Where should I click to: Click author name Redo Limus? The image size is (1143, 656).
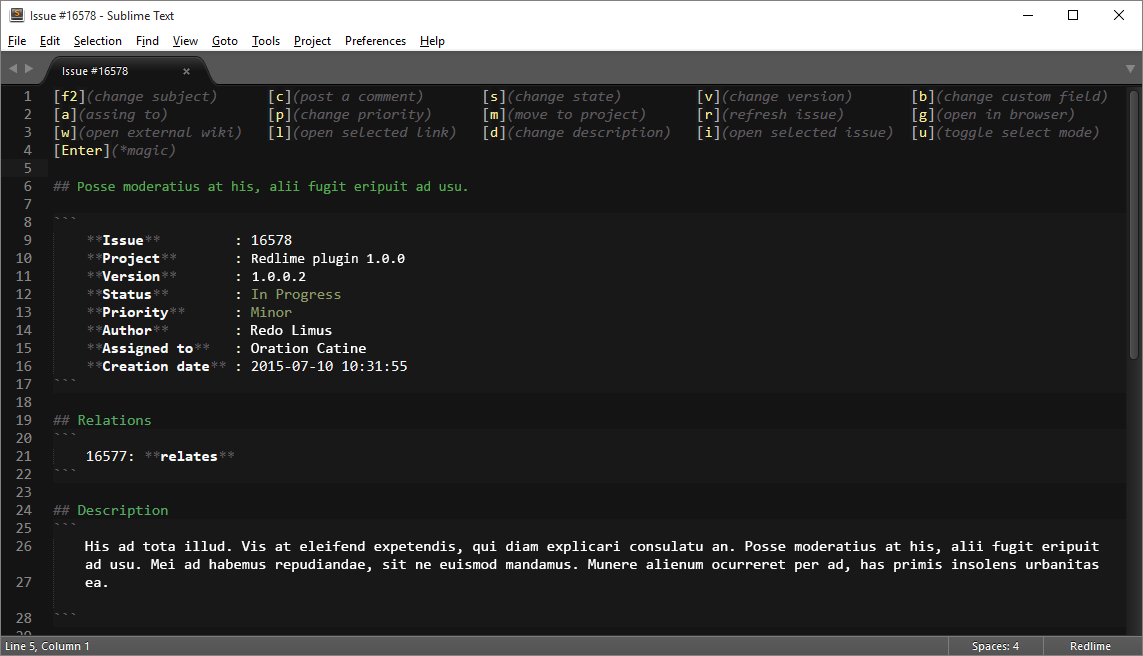click(x=291, y=331)
